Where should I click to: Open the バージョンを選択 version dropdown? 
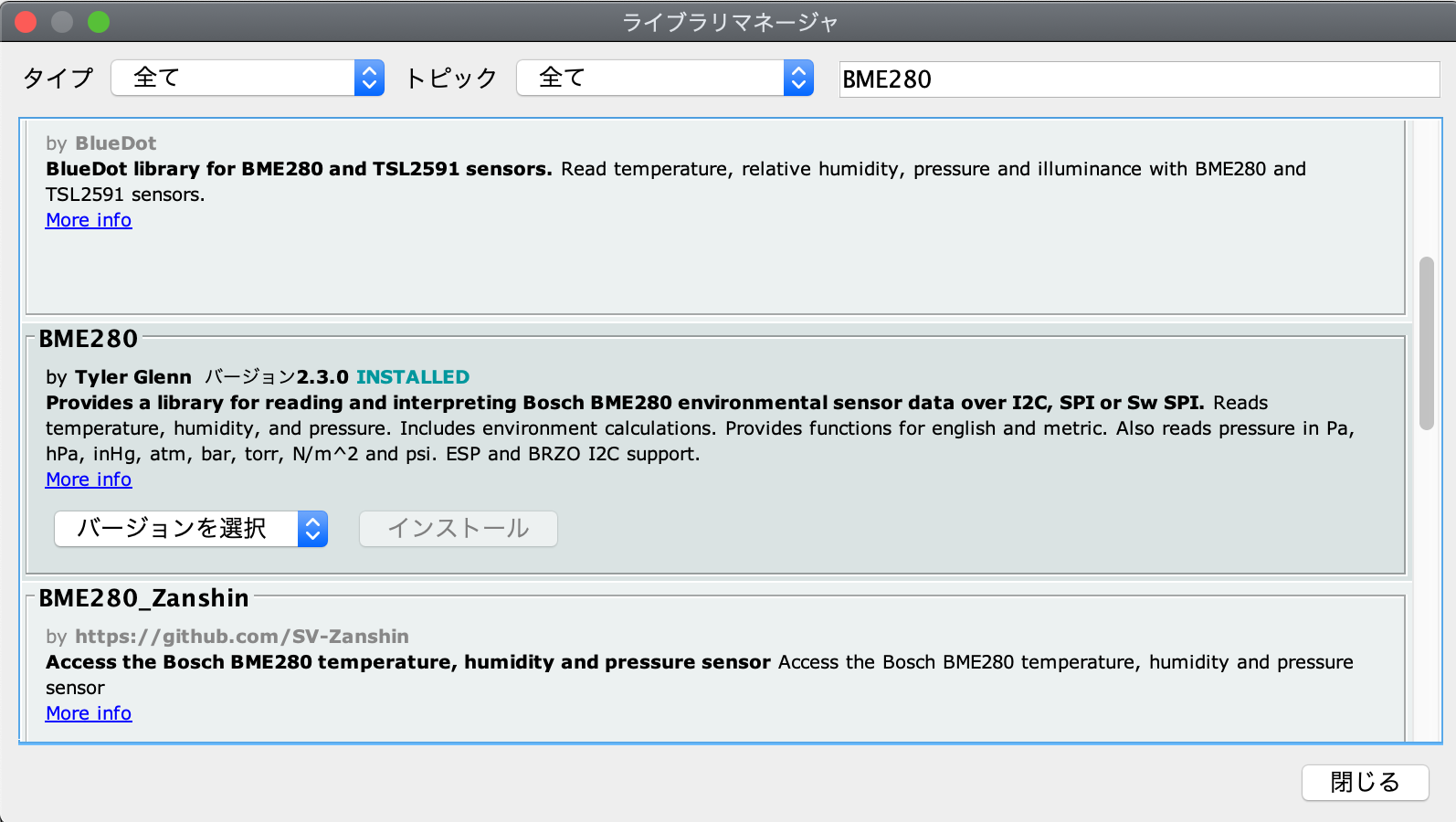190,529
